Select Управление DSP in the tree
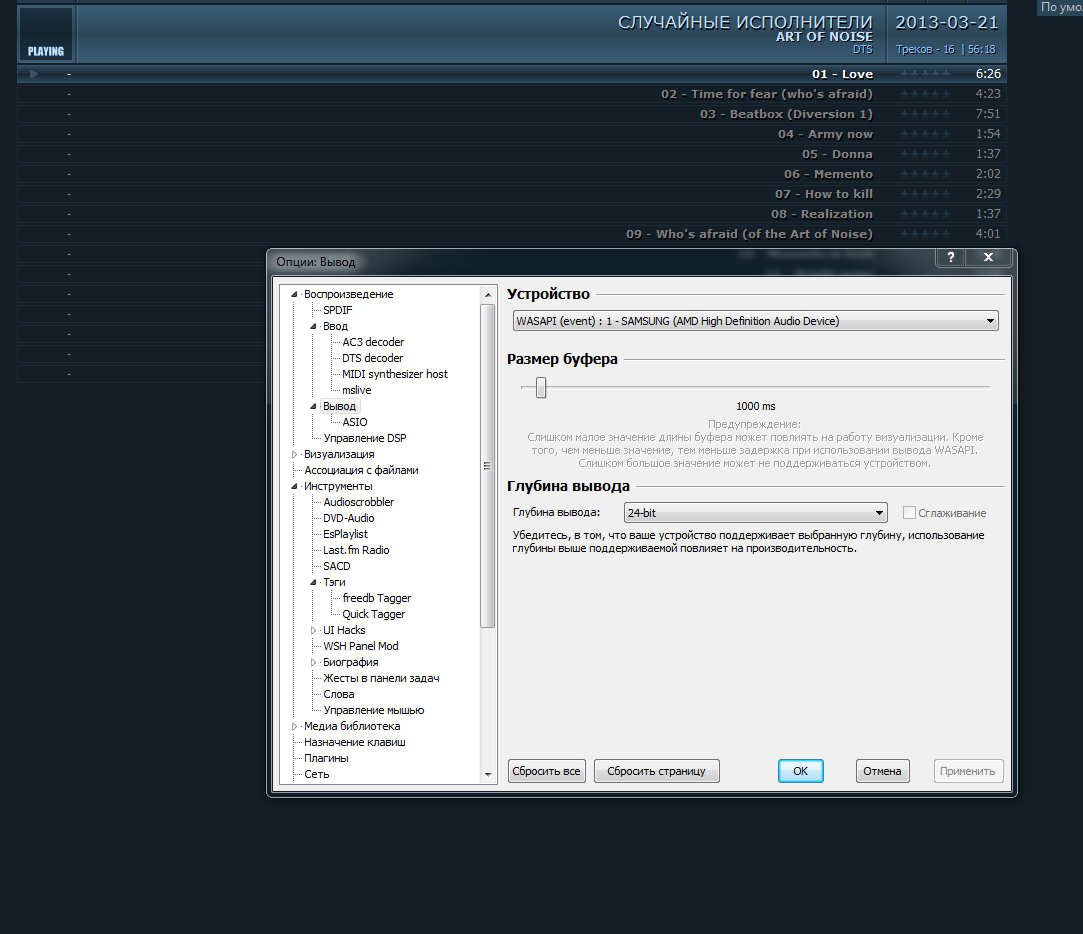 click(364, 438)
